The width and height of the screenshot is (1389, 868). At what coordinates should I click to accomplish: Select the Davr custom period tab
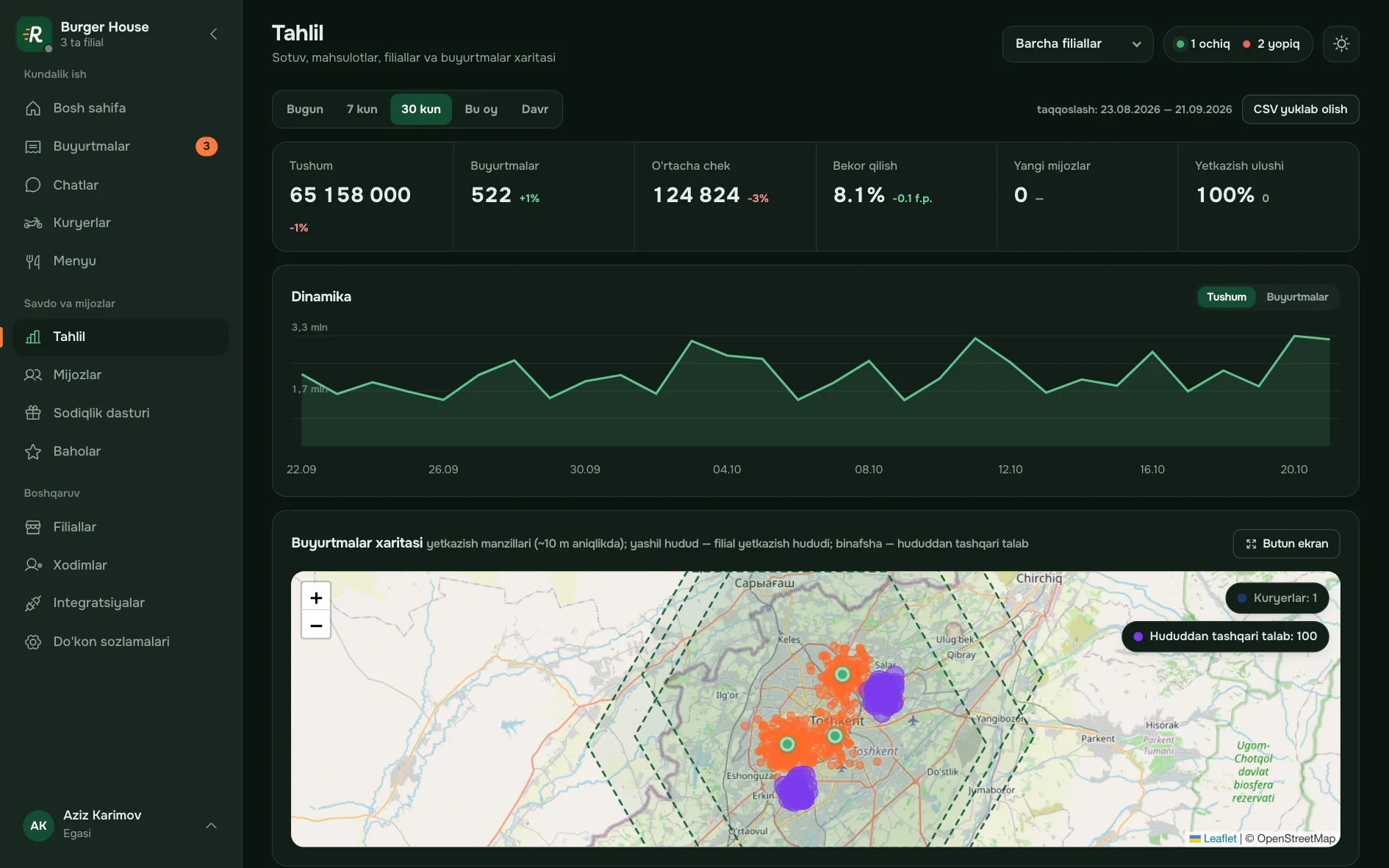535,110
